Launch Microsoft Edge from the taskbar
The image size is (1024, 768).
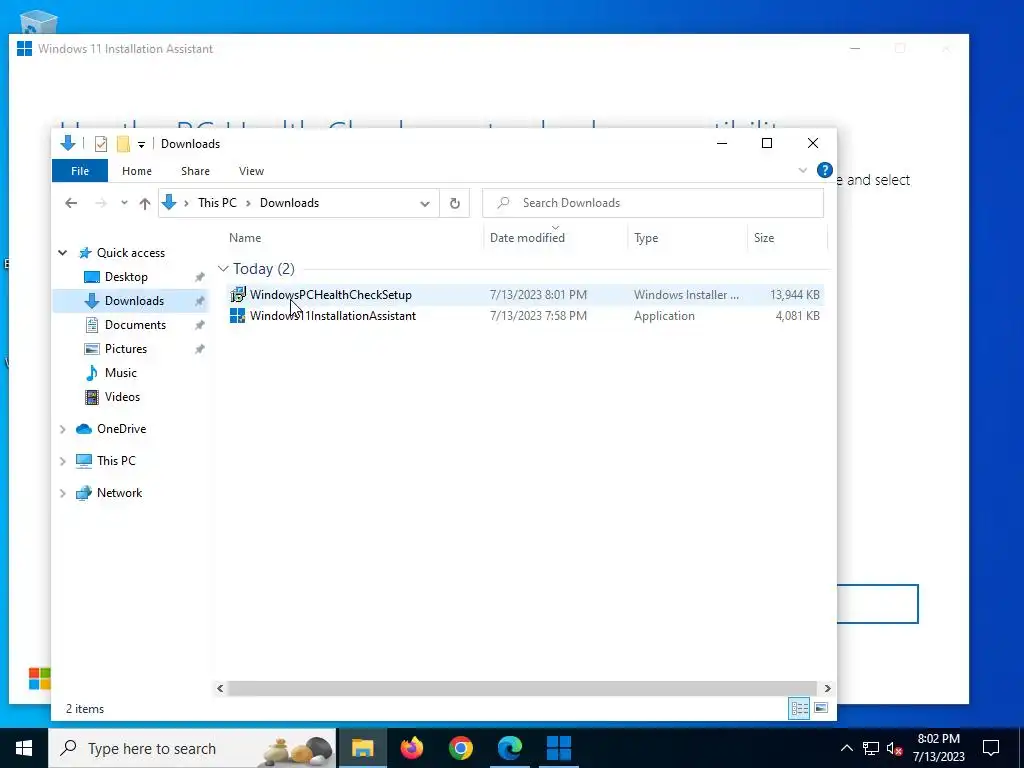pyautogui.click(x=509, y=748)
